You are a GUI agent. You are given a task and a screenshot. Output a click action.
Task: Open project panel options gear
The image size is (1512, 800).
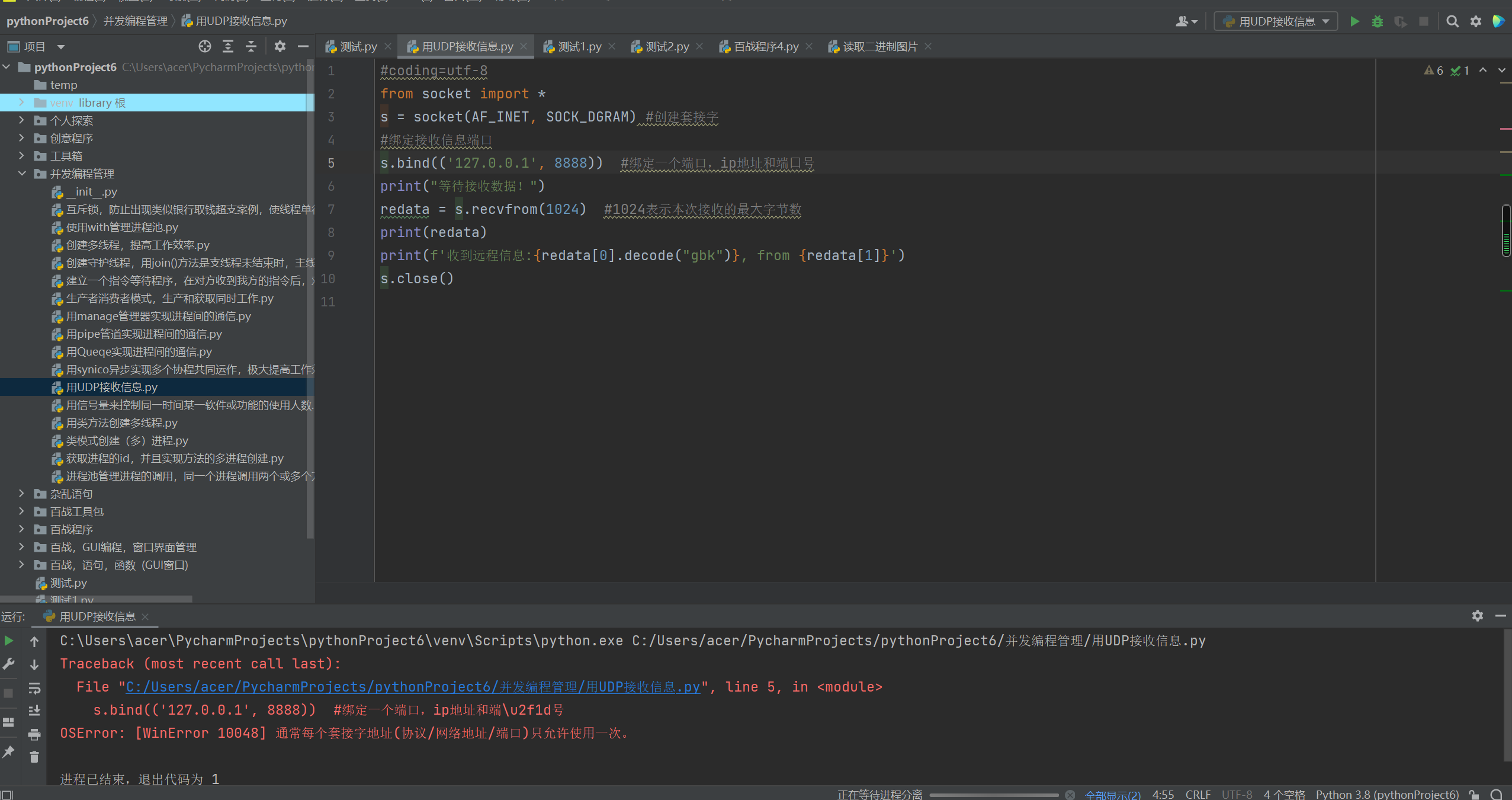click(280, 46)
